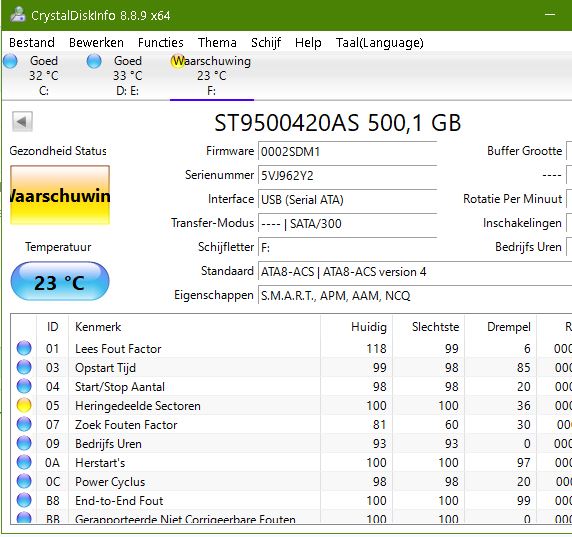Viewport: 572px width, 537px height.
Task: Select the Power Cyclus attribute row
Action: pyautogui.click(x=291, y=481)
